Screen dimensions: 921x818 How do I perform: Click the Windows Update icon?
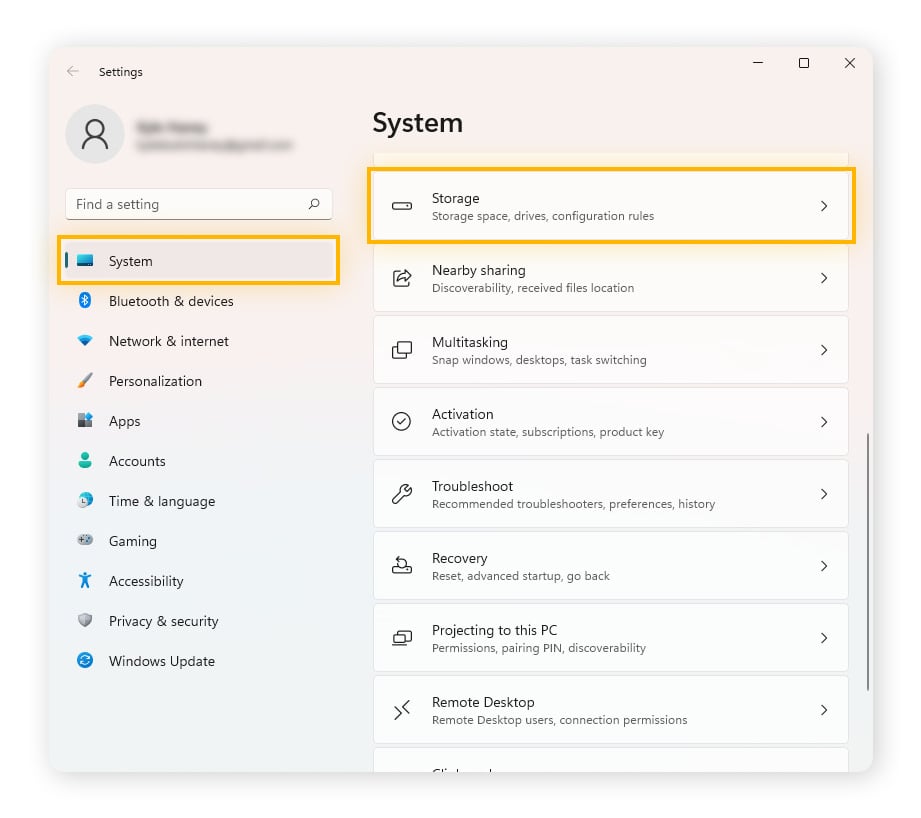(x=86, y=660)
